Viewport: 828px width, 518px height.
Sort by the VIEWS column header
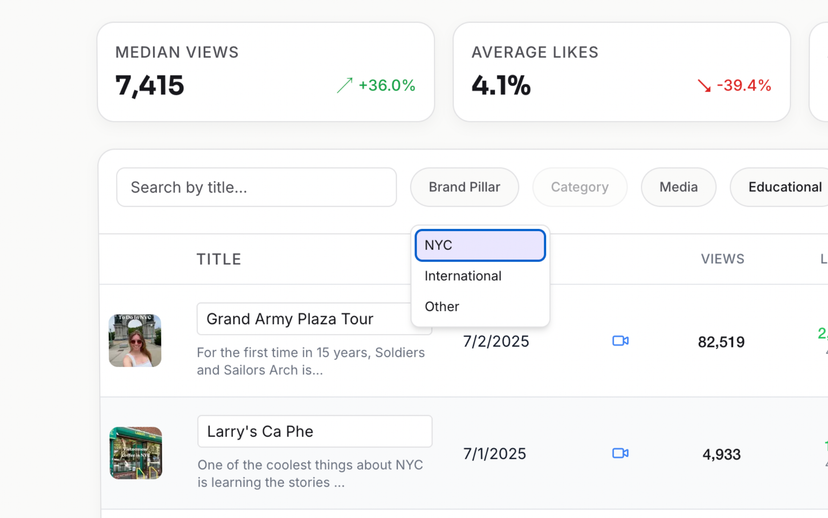(x=722, y=259)
